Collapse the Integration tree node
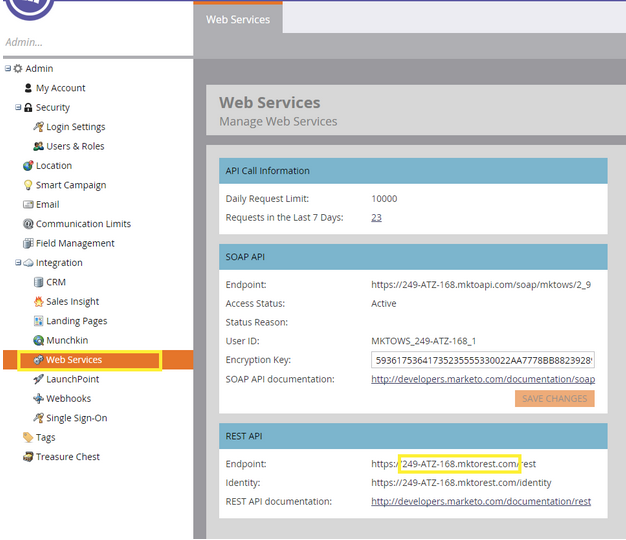This screenshot has height=540, width=626. point(18,263)
